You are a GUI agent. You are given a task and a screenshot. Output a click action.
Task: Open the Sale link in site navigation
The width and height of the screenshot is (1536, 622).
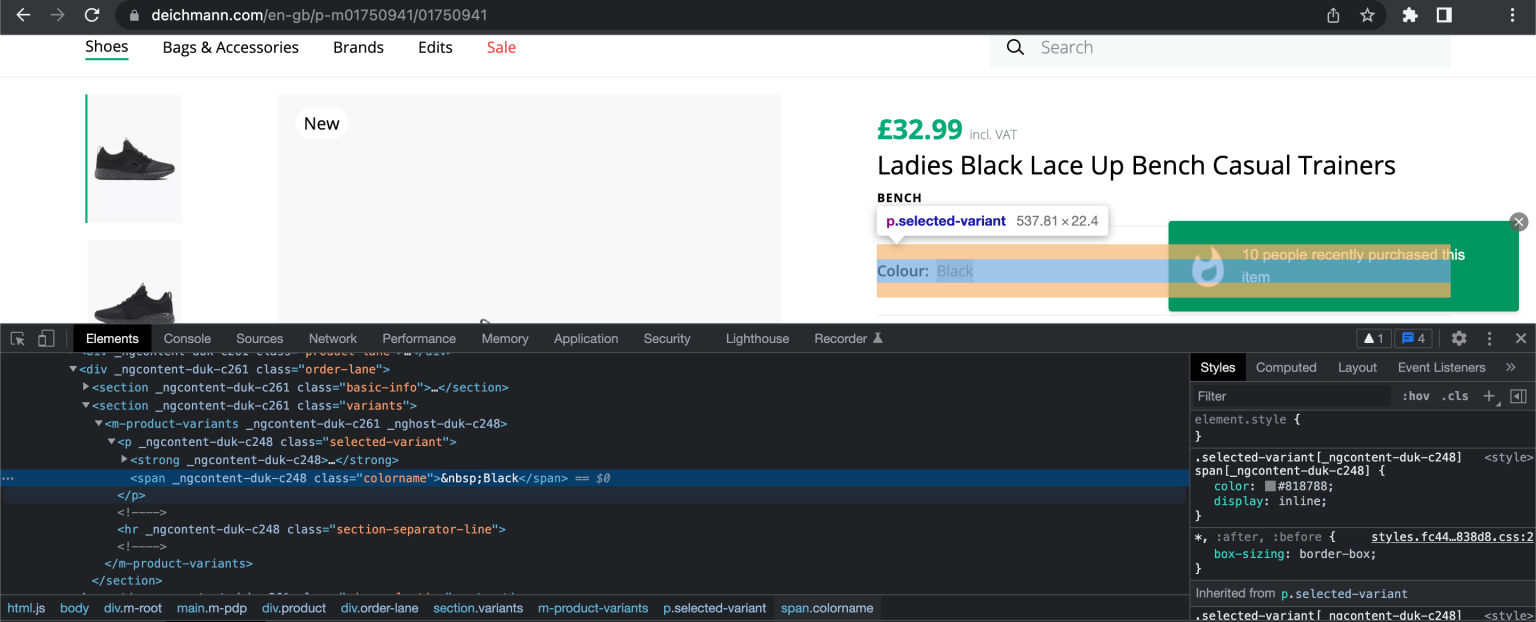pos(501,47)
